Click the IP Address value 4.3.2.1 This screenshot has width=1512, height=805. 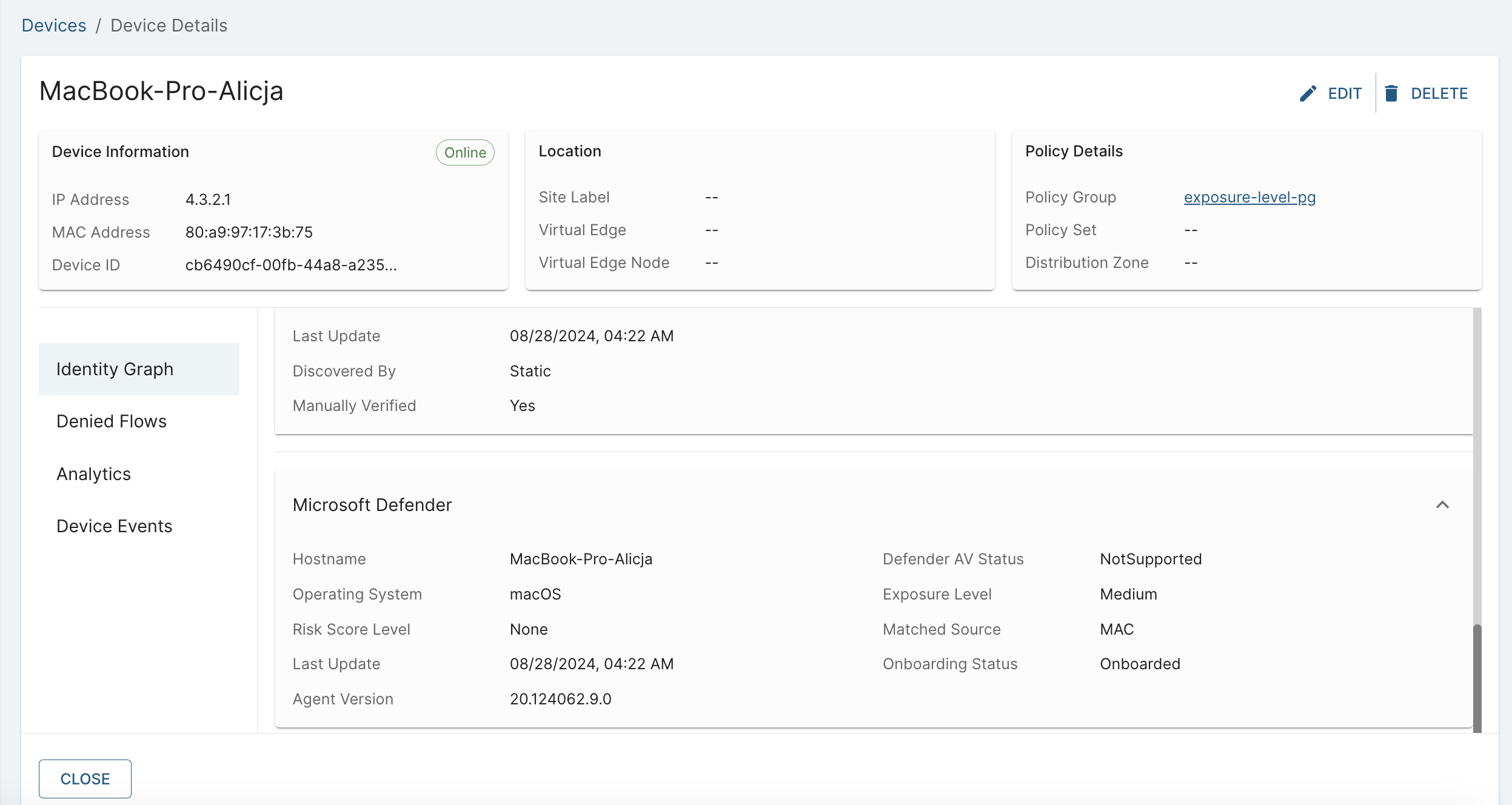(x=208, y=199)
